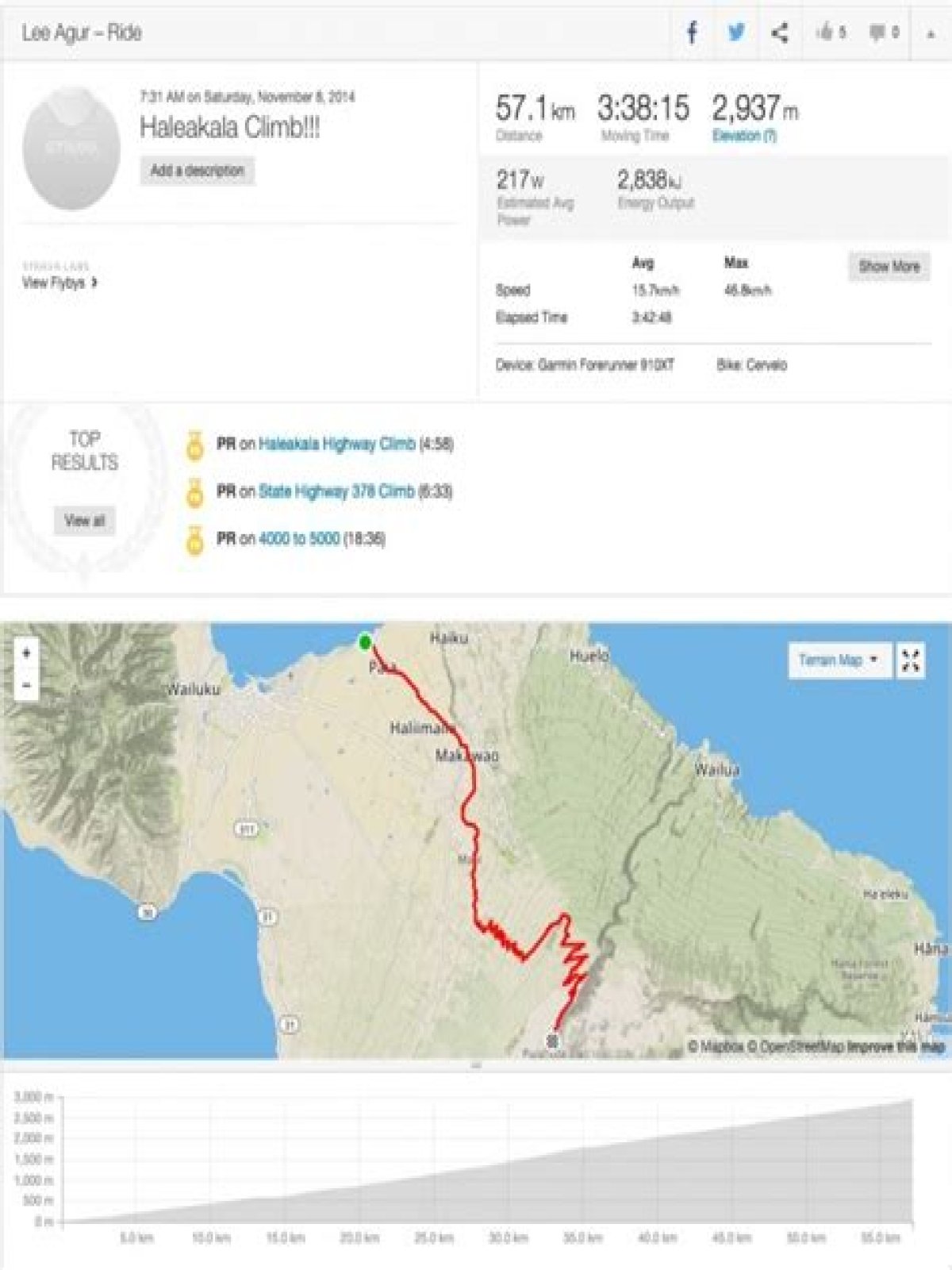The width and height of the screenshot is (952, 1270).
Task: Click the green start marker on map
Action: [365, 642]
